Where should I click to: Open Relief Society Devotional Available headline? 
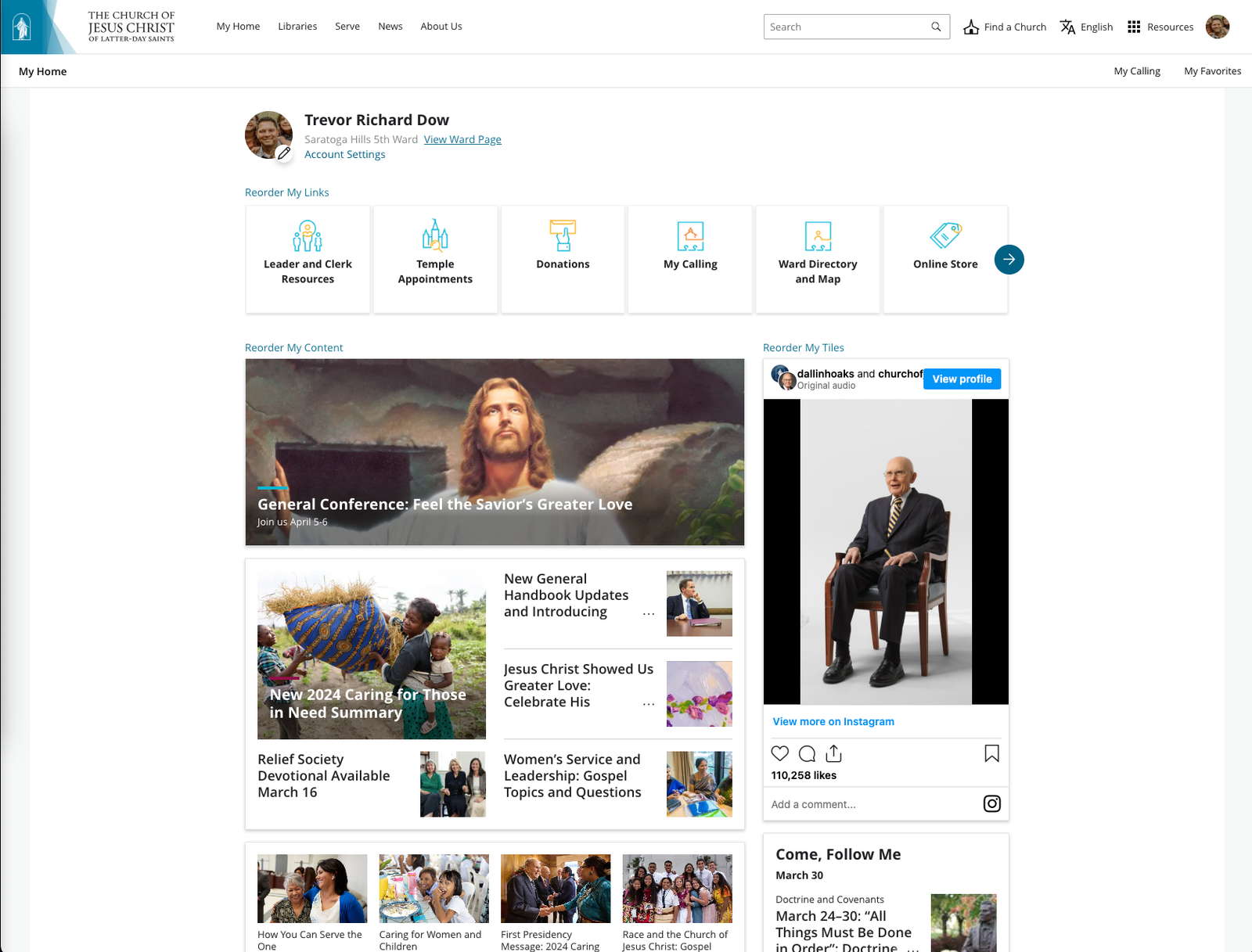click(324, 776)
